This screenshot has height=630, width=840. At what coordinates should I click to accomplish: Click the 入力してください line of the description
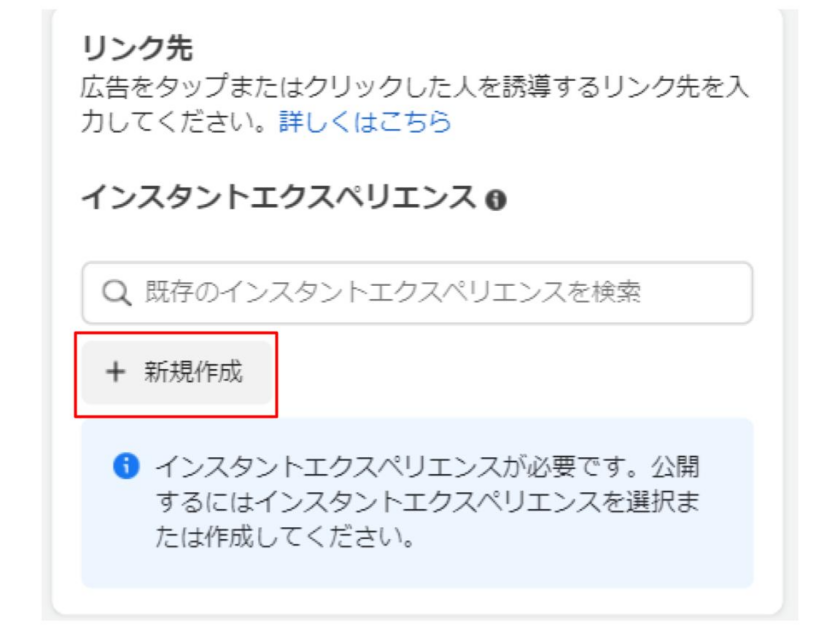click(173, 122)
